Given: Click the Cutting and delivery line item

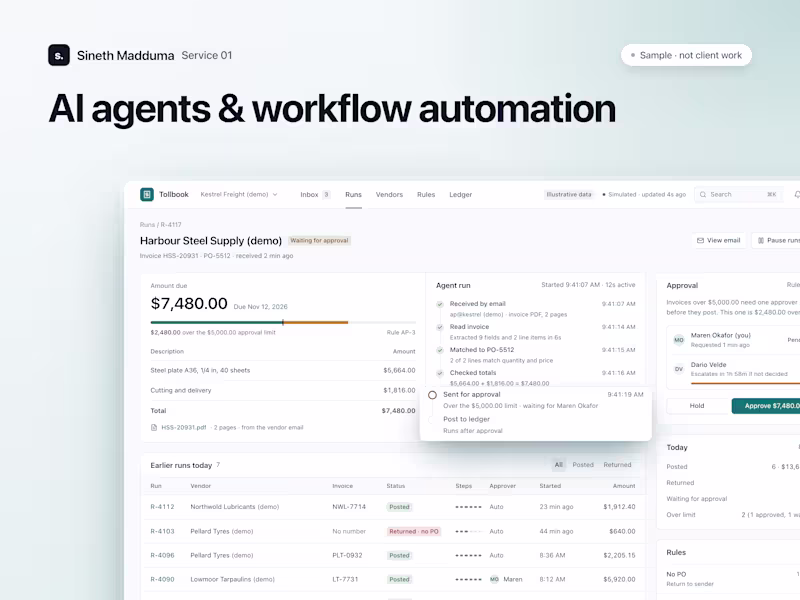Looking at the screenshot, I should (x=283, y=390).
